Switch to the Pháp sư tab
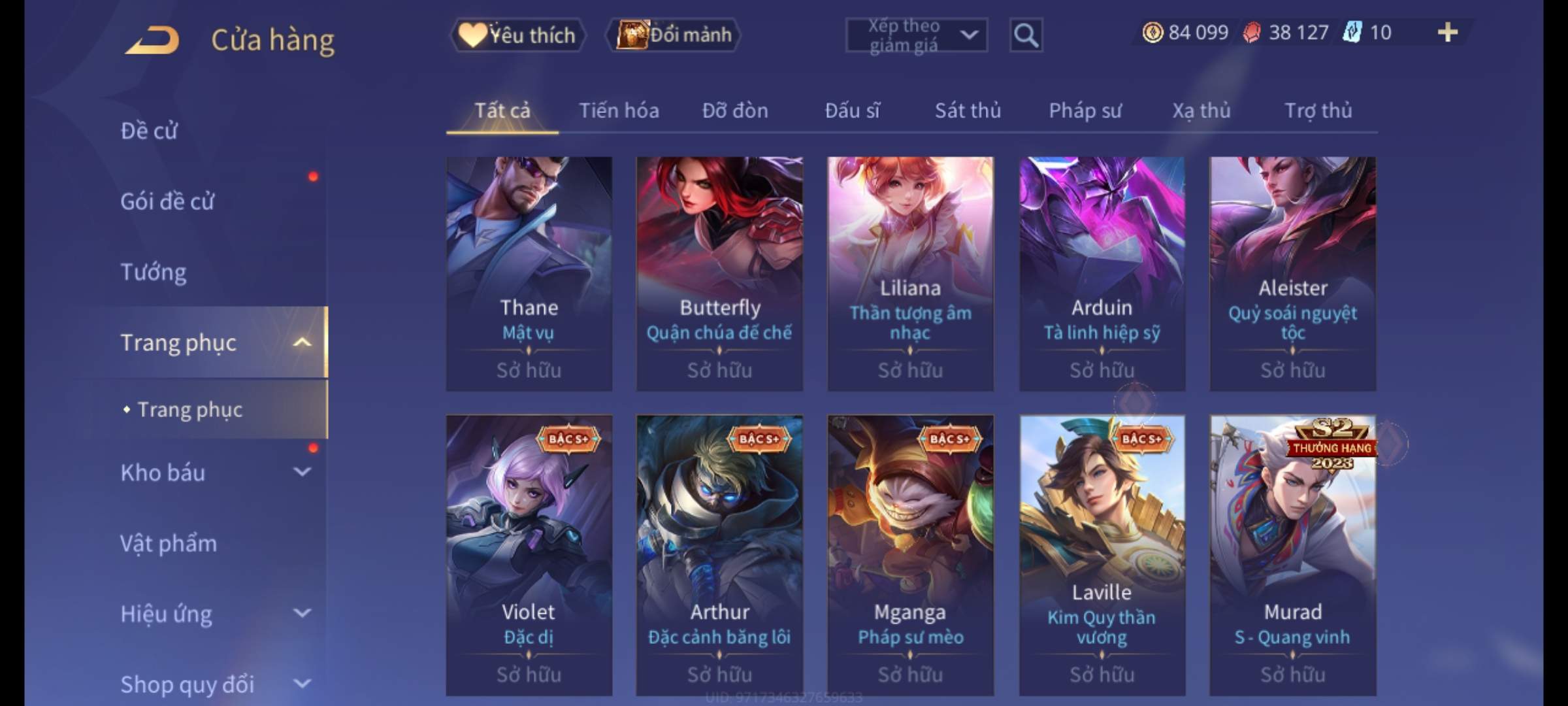The image size is (1568, 706). tap(1085, 110)
